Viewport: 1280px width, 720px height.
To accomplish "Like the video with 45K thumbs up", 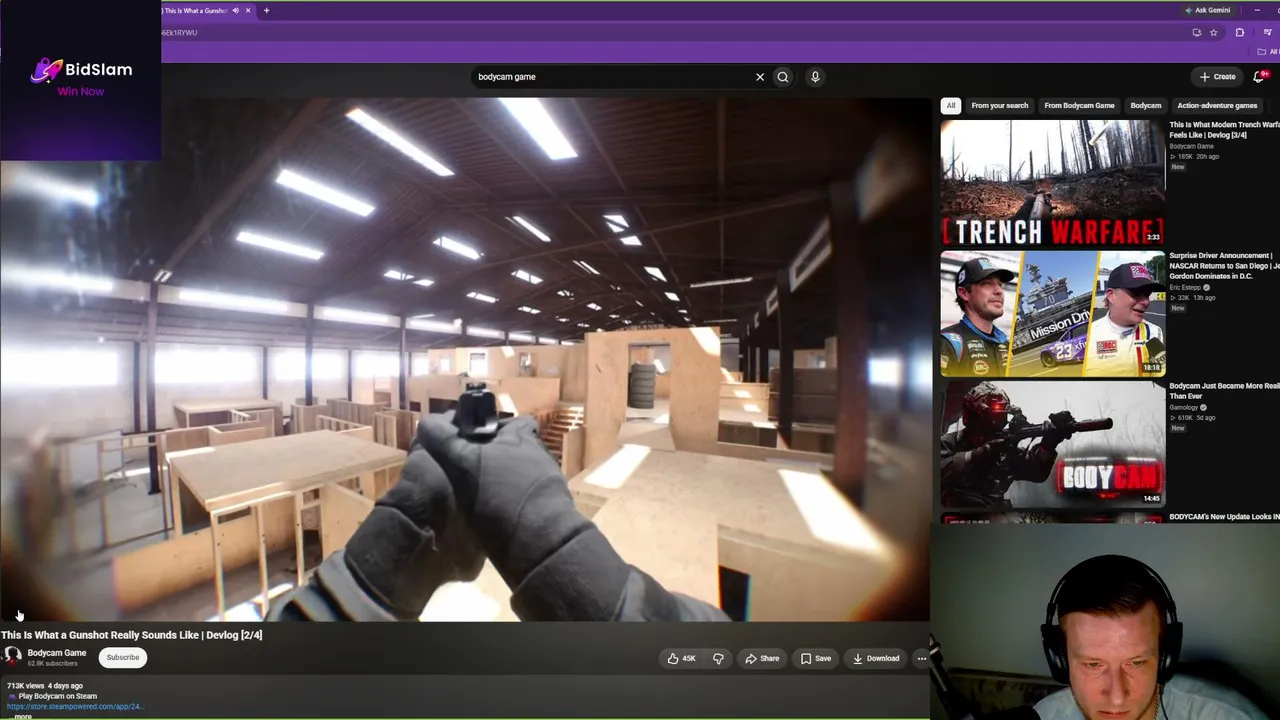I will (682, 658).
